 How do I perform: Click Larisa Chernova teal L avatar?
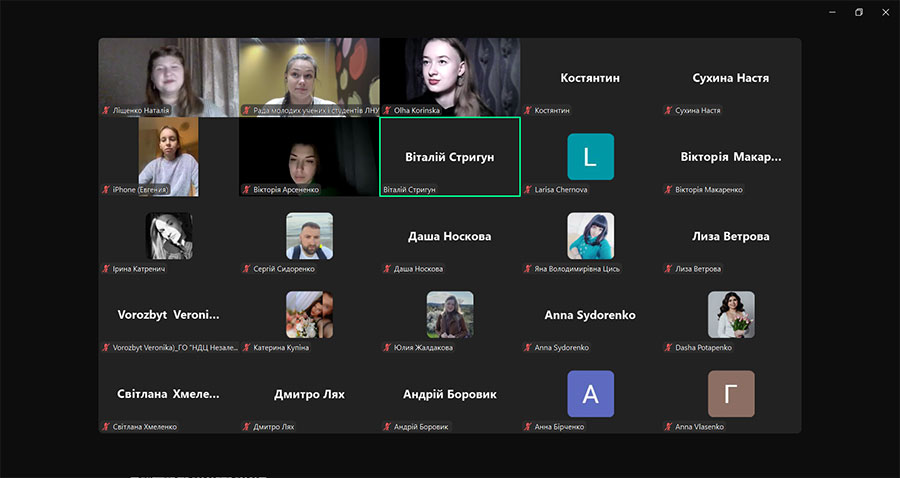pyautogui.click(x=591, y=157)
